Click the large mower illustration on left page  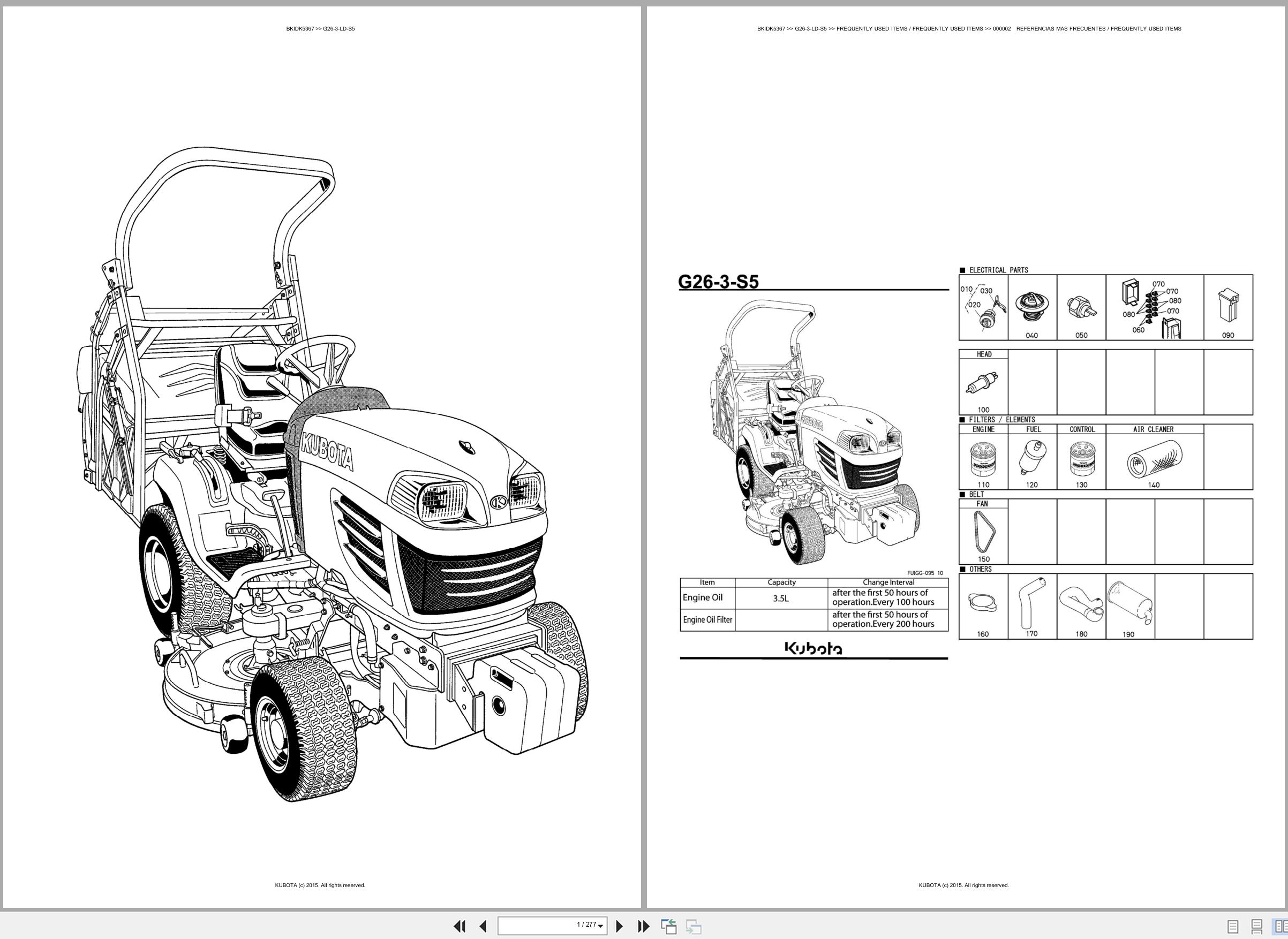333,475
